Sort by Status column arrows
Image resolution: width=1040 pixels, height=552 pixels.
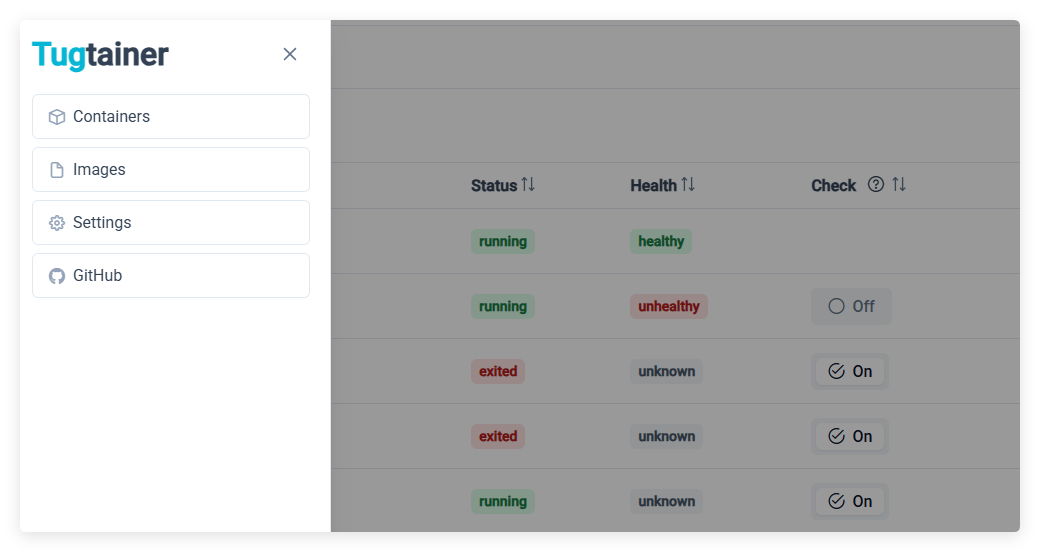[528, 184]
